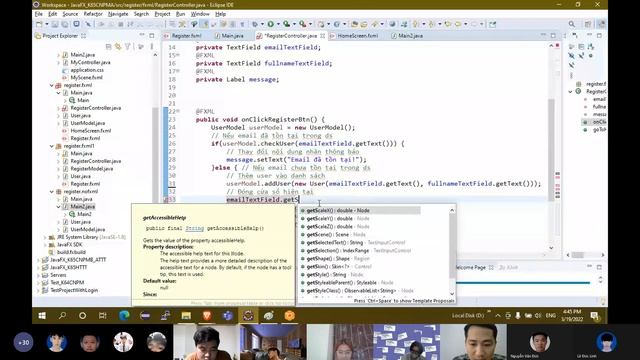
Task: Open the Navigate menu
Action: [118, 14]
